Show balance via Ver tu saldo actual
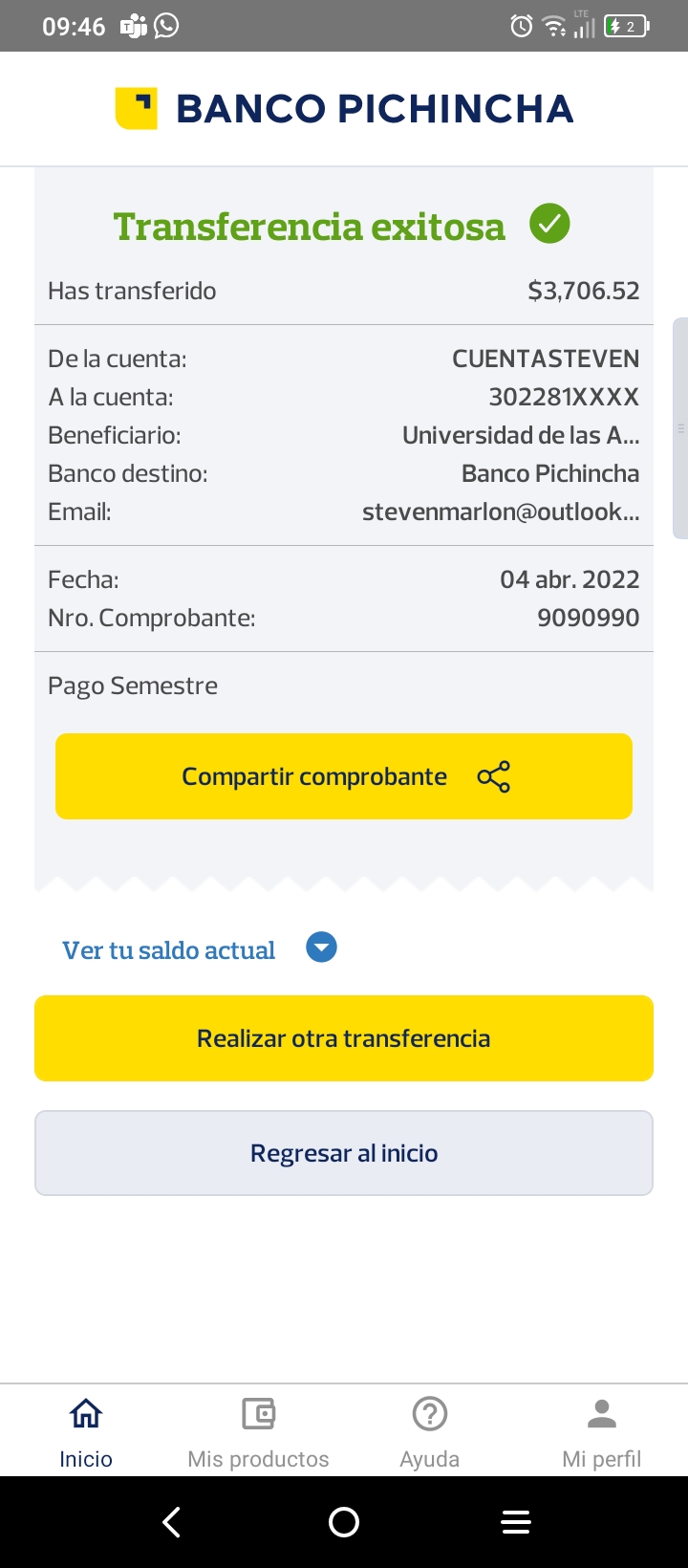Screen dimensions: 688x1568 pos(169,950)
